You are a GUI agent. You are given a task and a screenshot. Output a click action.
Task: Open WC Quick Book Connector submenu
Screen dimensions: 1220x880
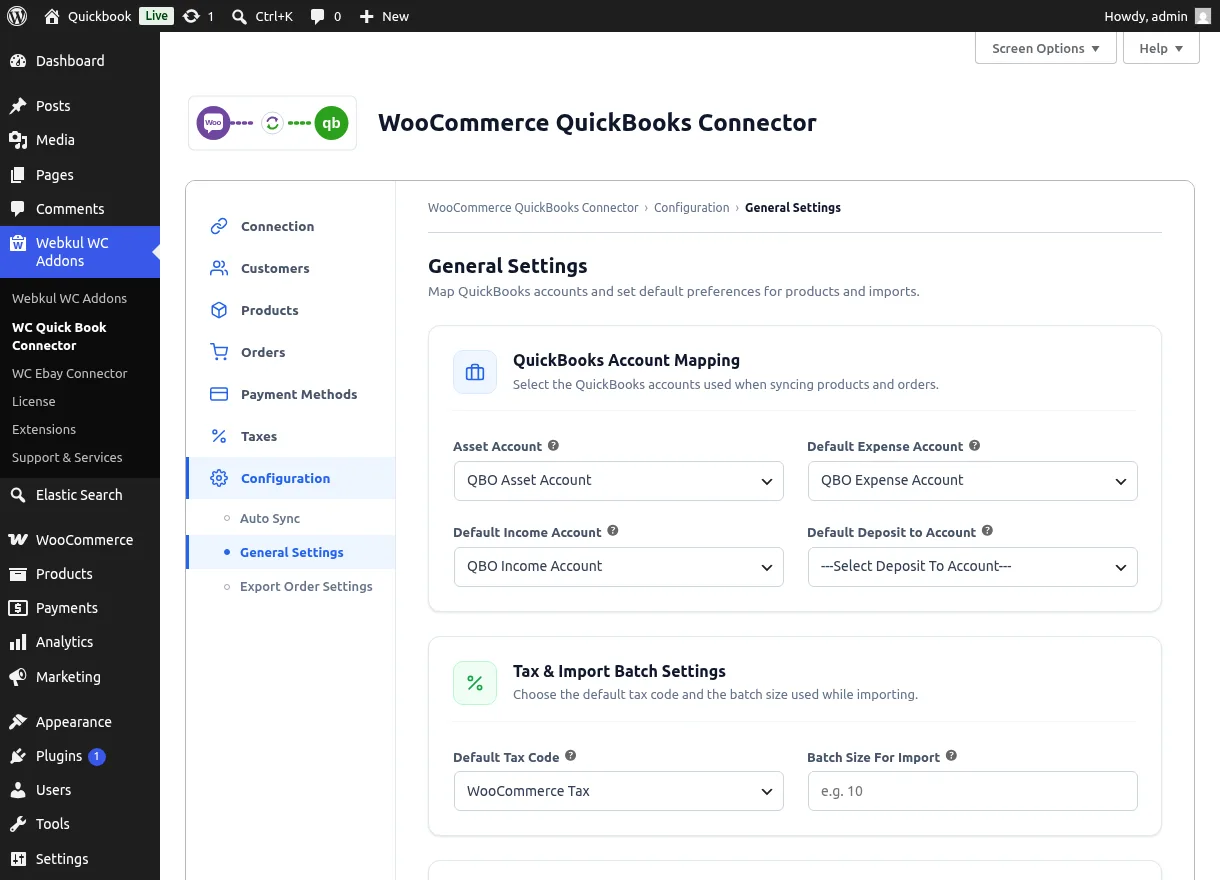(59, 336)
